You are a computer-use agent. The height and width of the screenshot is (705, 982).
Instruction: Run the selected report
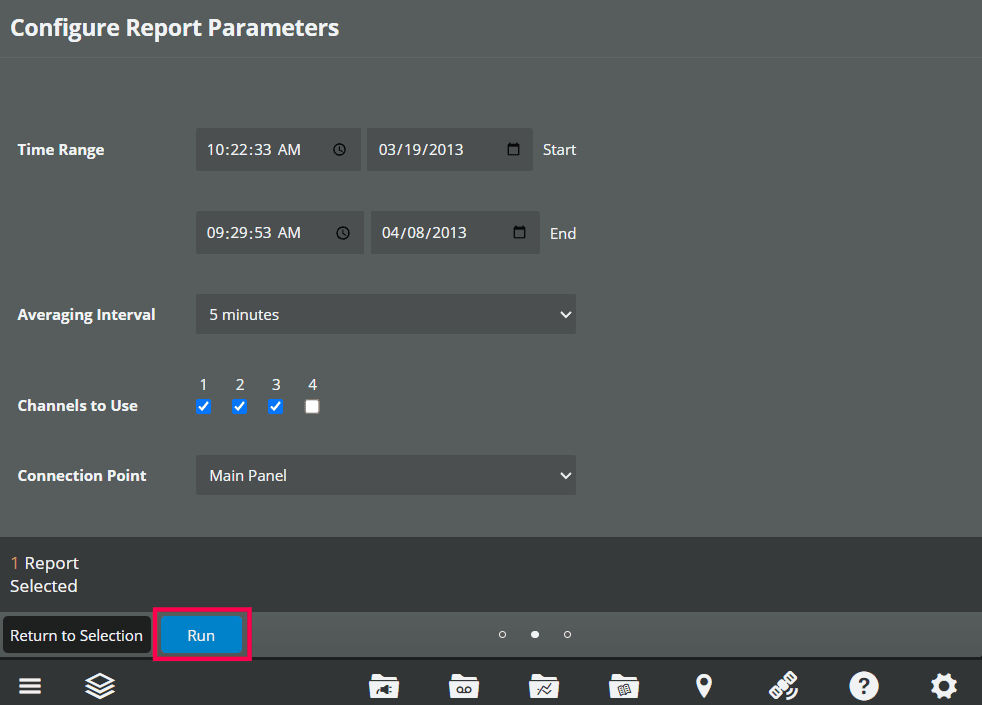pos(201,635)
